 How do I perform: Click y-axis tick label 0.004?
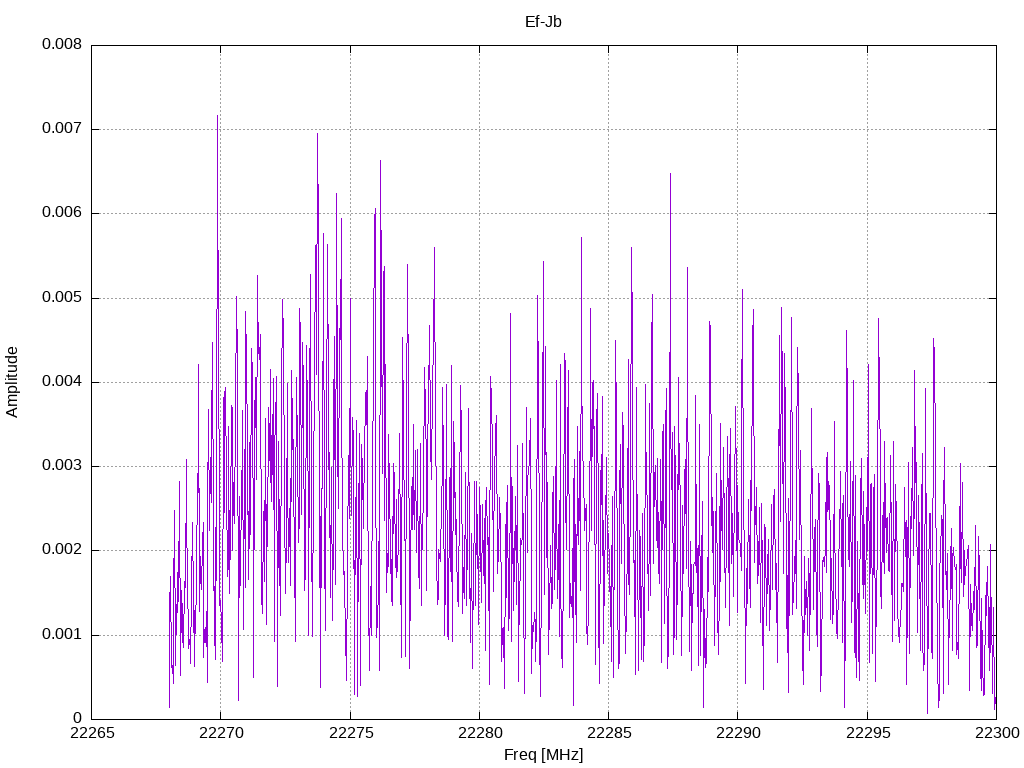click(x=62, y=382)
